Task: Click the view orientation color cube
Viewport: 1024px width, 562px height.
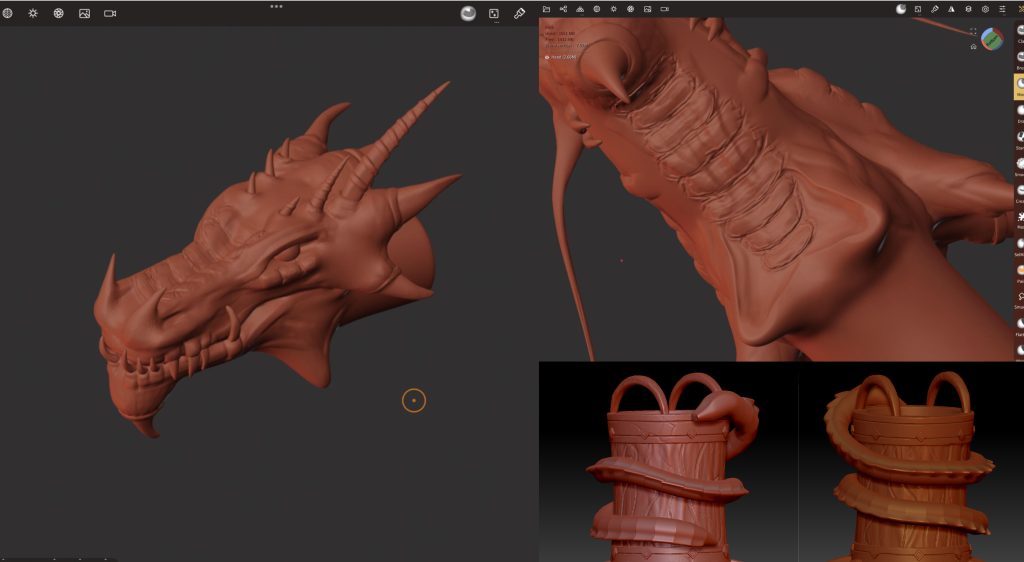Action: [x=992, y=38]
